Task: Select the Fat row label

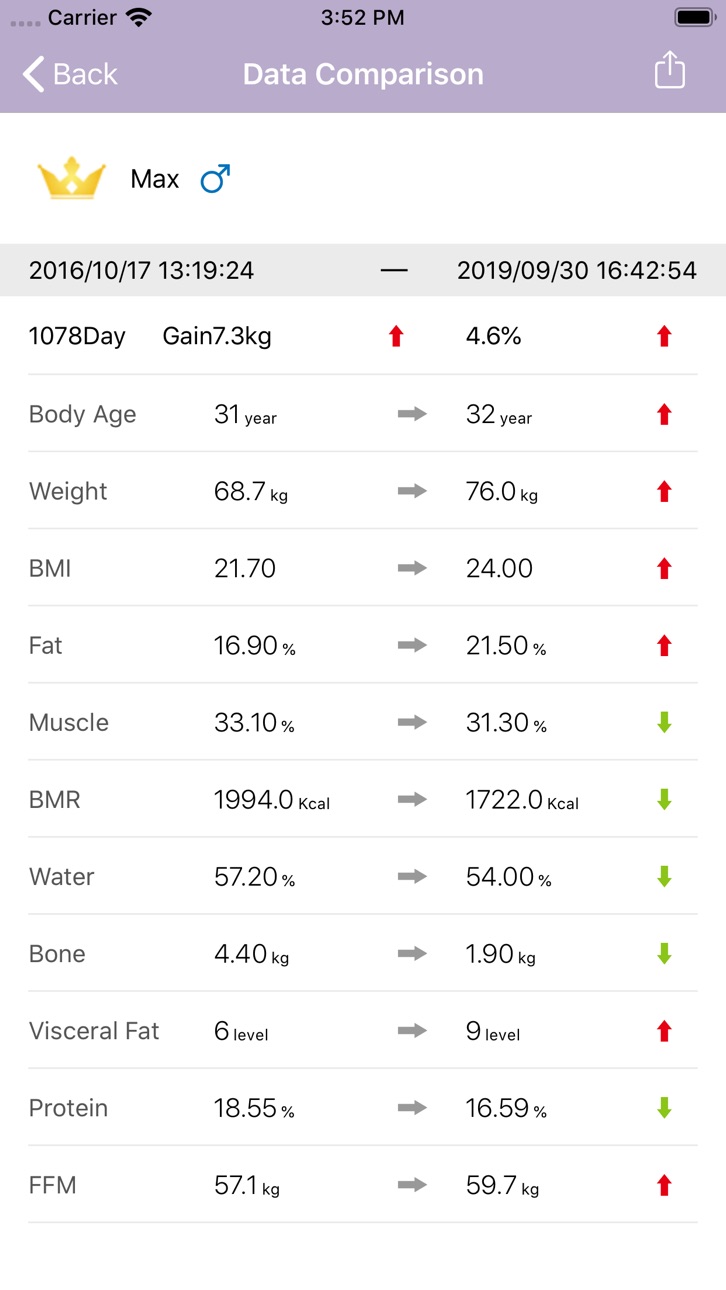Action: [x=46, y=645]
